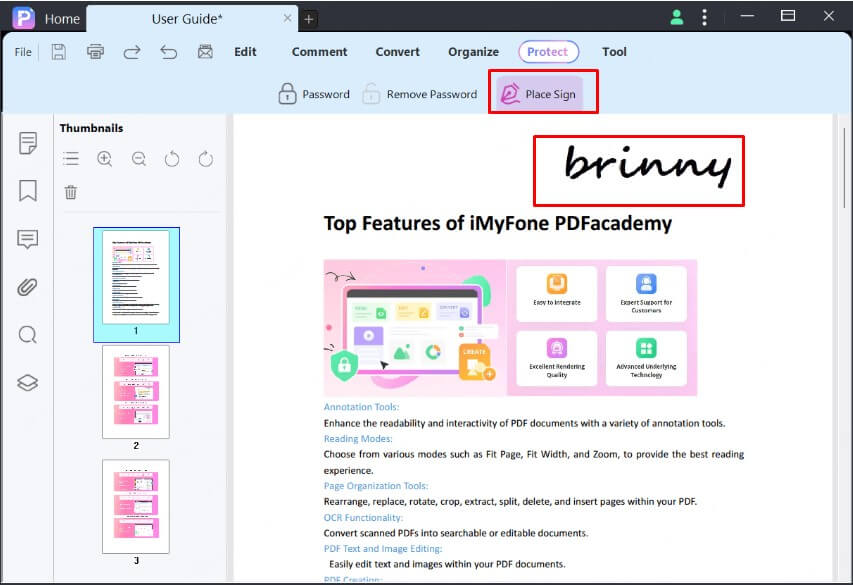Maximize the application window
This screenshot has height=585, width=853.
click(788, 16)
